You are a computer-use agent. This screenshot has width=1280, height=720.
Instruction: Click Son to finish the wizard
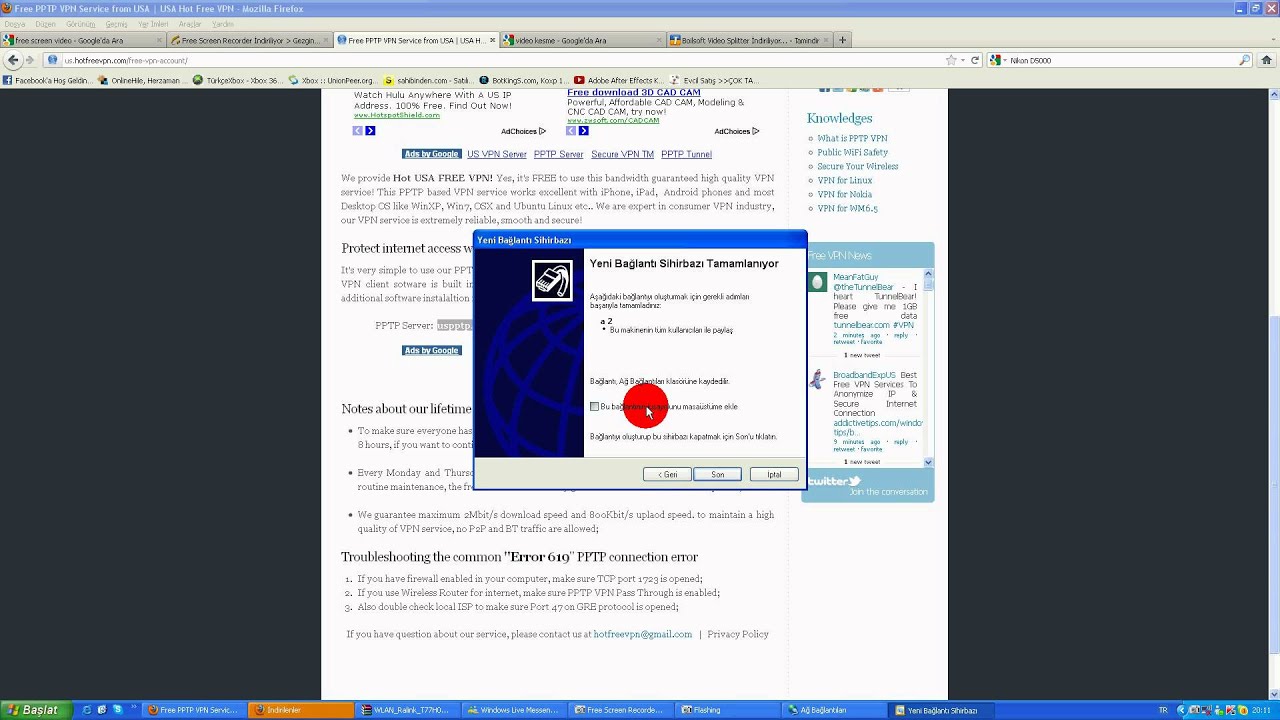(x=717, y=474)
